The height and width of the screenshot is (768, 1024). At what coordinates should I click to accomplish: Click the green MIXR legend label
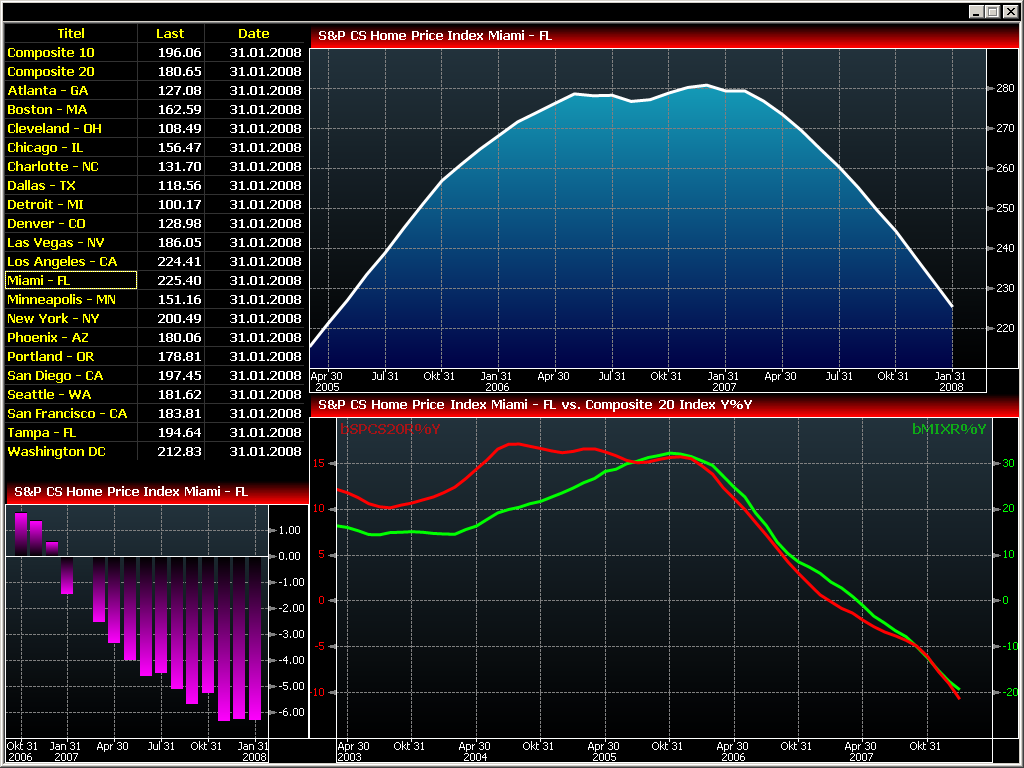pyautogui.click(x=948, y=429)
